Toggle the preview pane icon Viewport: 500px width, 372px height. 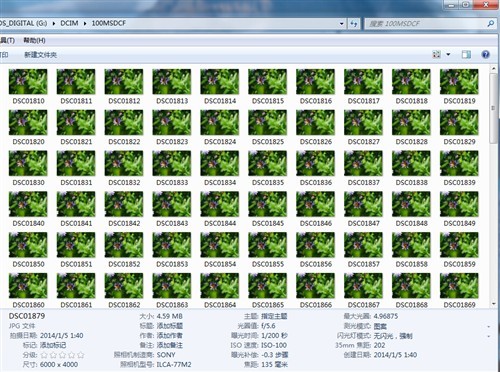point(466,54)
